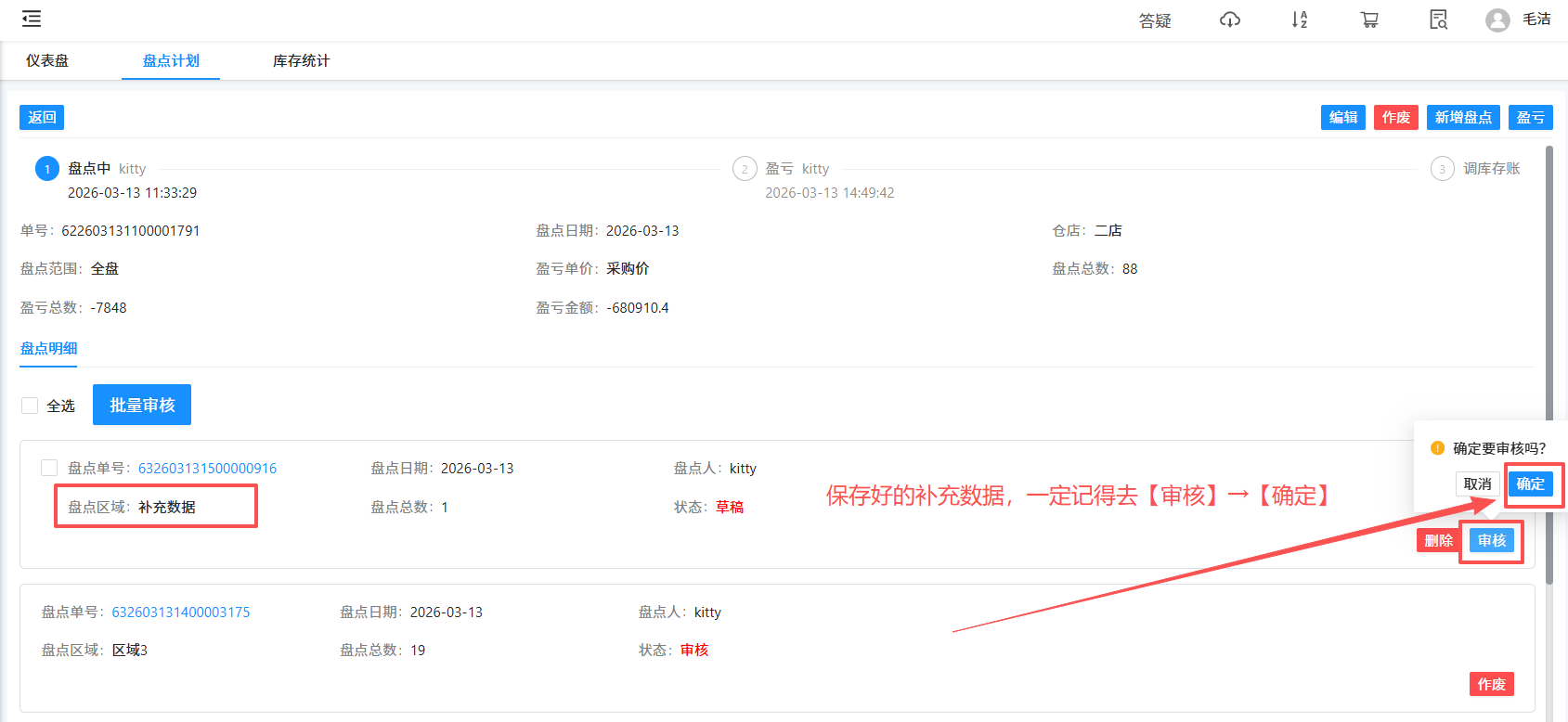This screenshot has width=1568, height=722.
Task: Open the cloud download icon
Action: [1229, 19]
